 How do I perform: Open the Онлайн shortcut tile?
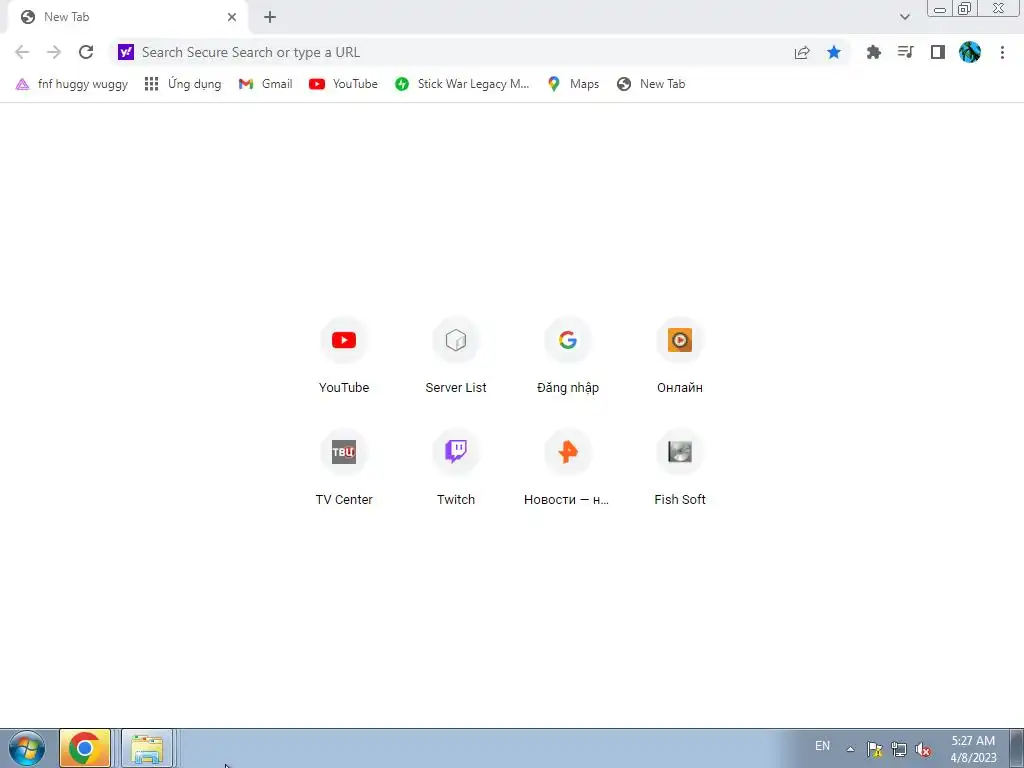click(680, 356)
